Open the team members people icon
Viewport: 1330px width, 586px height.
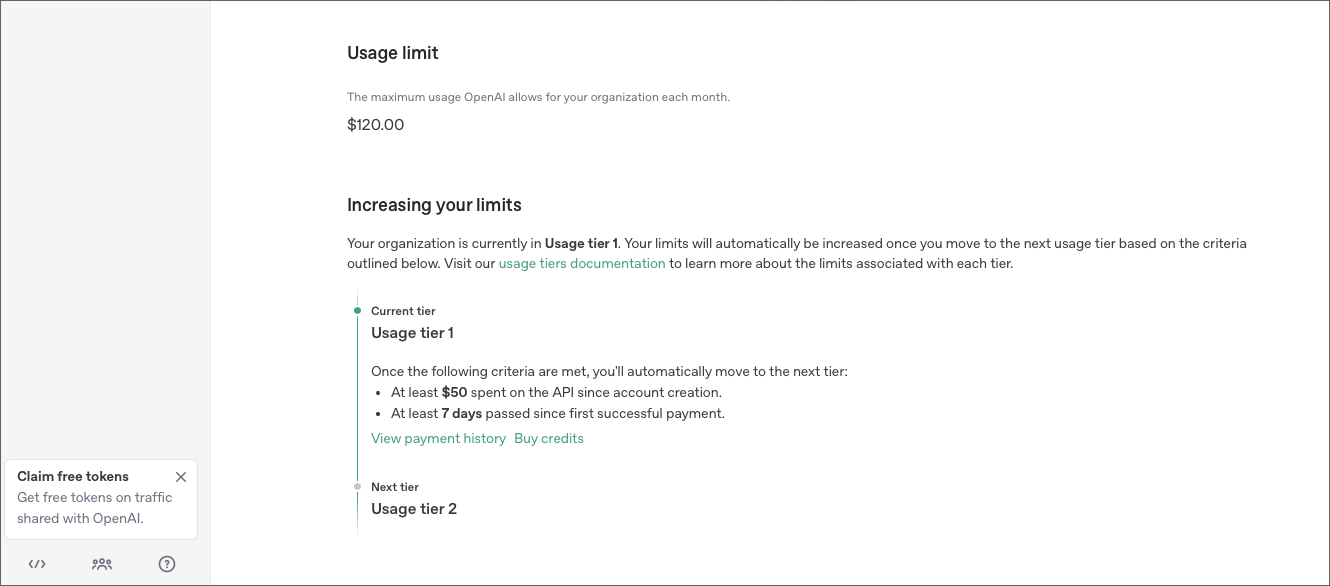coord(102,564)
